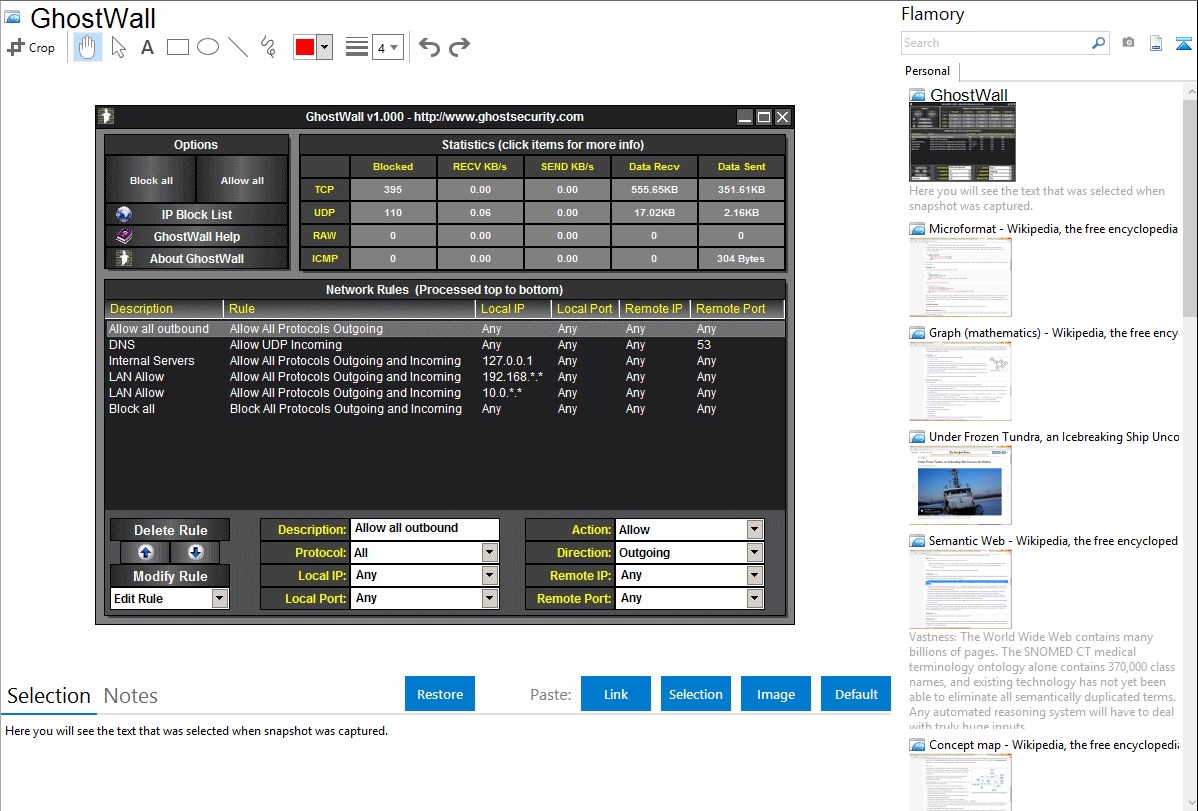Click the GhostWall title bar ghost icon
This screenshot has width=1198, height=811.
[106, 116]
